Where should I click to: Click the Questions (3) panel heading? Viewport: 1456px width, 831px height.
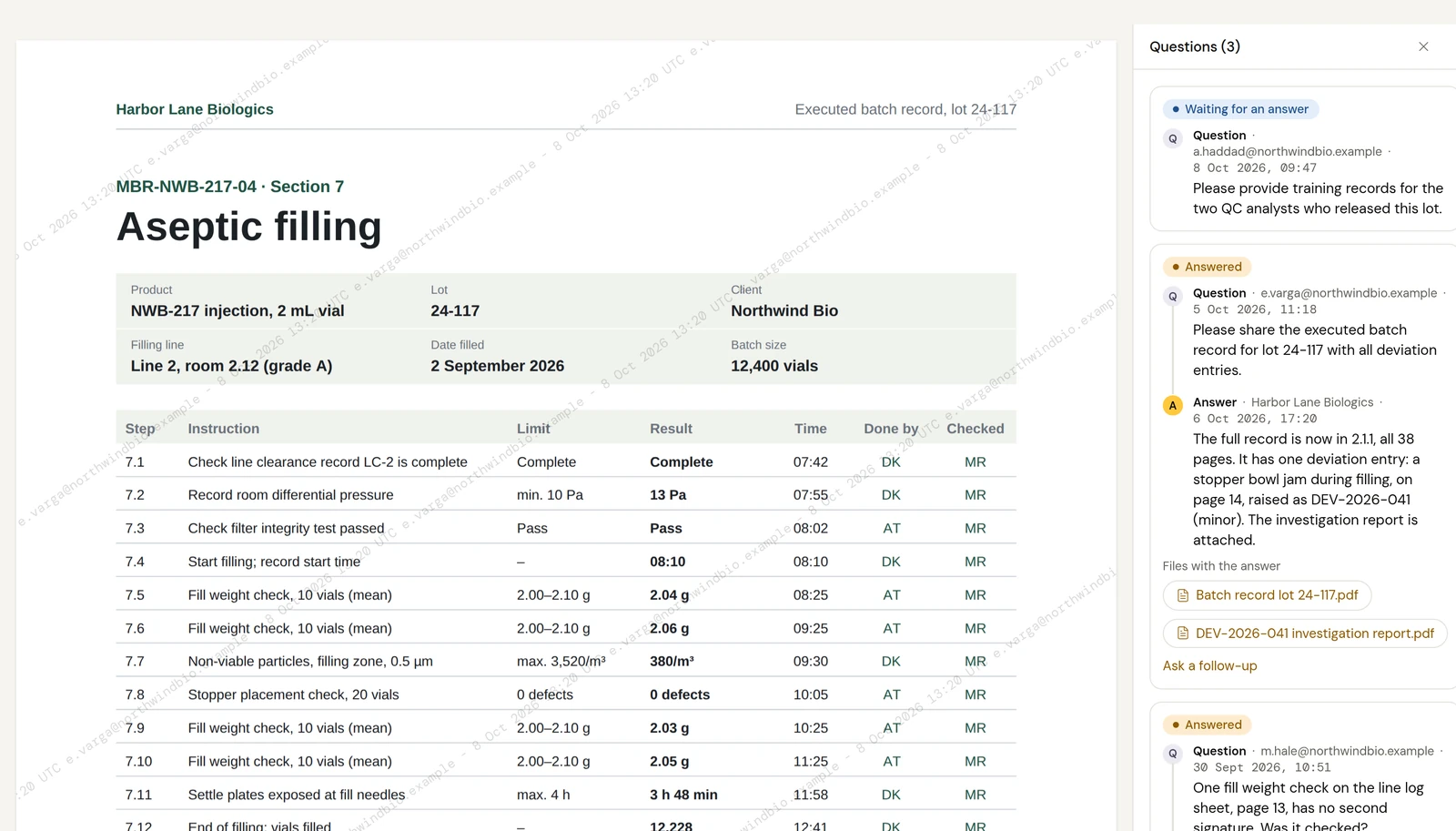1195,46
